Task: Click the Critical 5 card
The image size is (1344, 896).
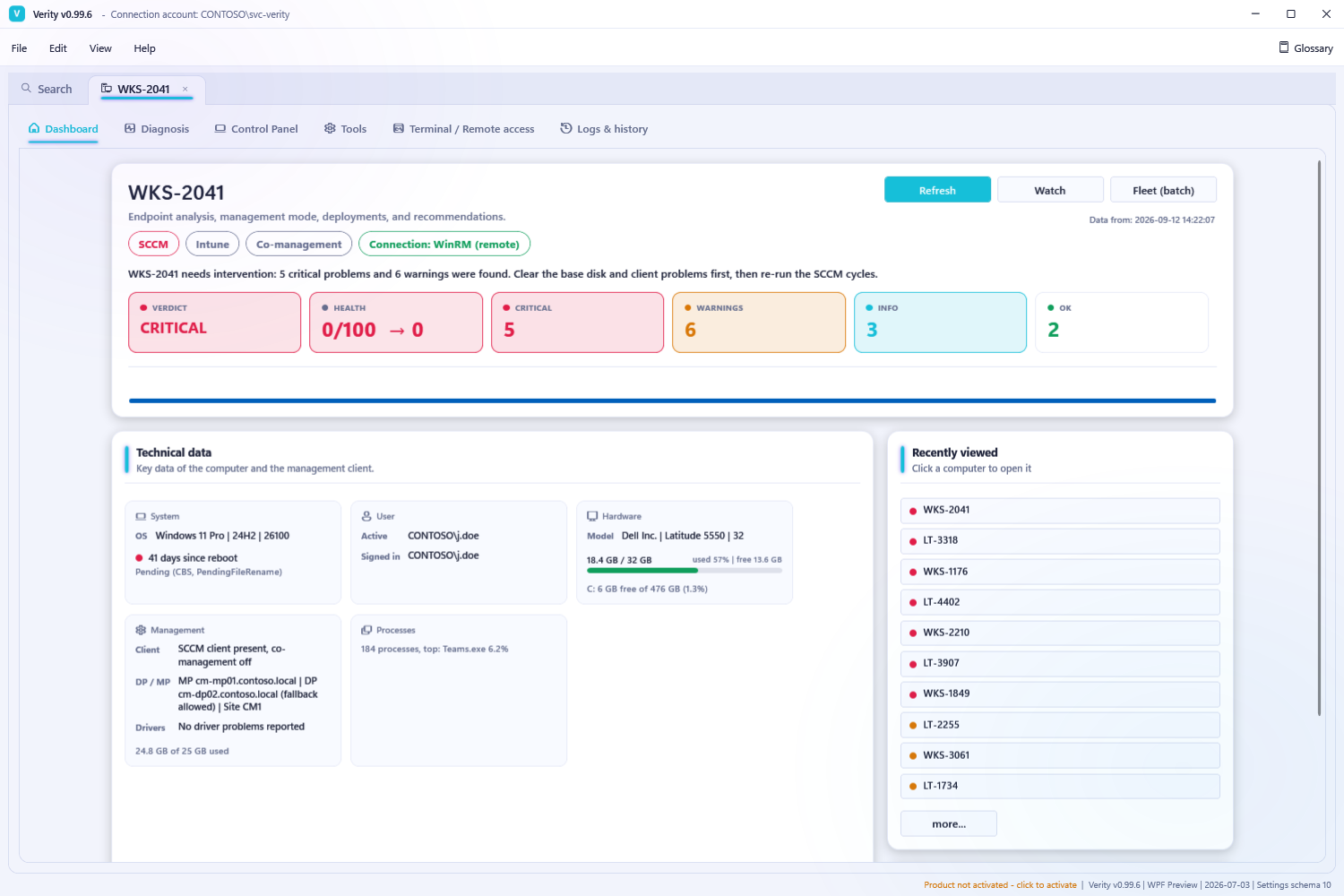Action: pos(577,323)
